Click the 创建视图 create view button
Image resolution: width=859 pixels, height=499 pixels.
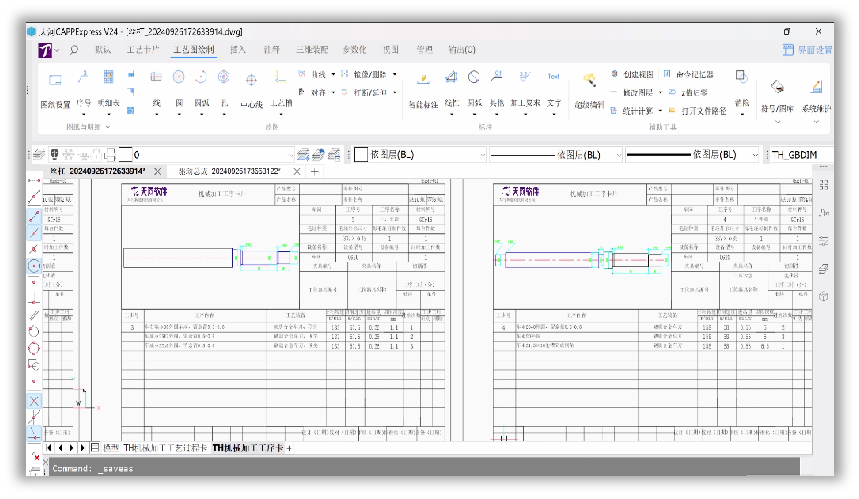632,74
